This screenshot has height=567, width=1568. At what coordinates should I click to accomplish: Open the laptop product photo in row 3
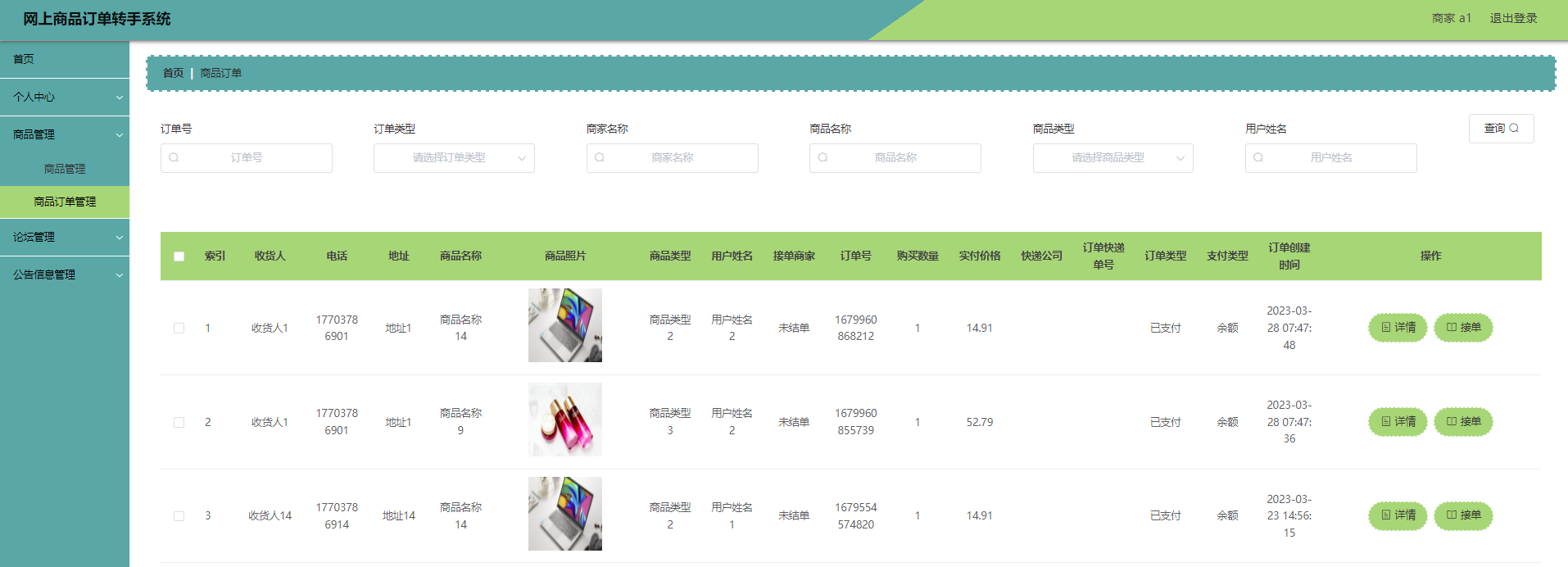coord(565,514)
